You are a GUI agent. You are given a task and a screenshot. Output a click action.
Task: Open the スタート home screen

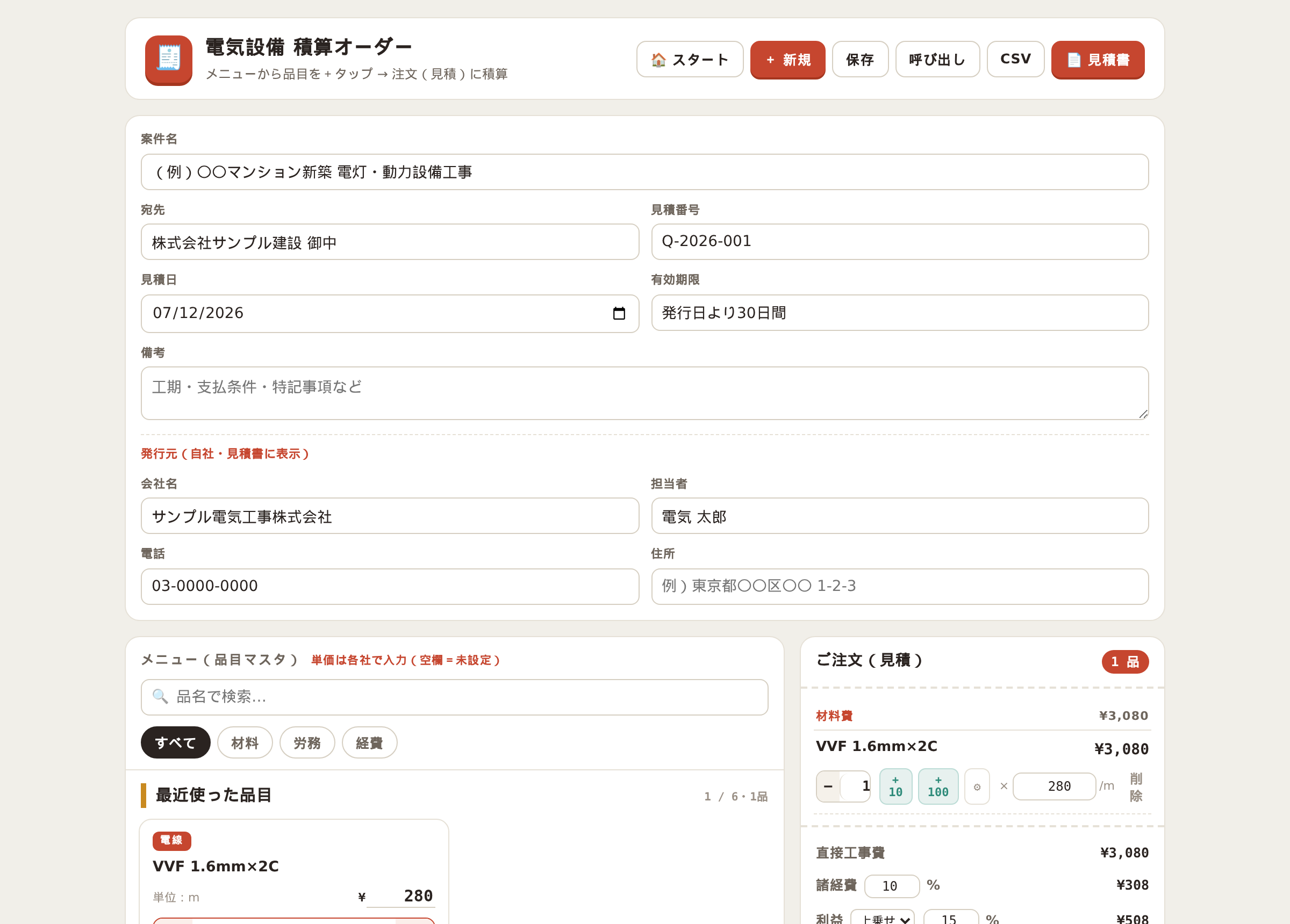[690, 59]
